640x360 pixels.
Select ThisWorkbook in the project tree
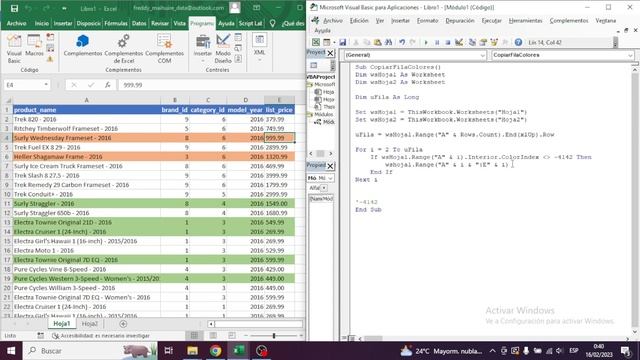click(x=324, y=107)
